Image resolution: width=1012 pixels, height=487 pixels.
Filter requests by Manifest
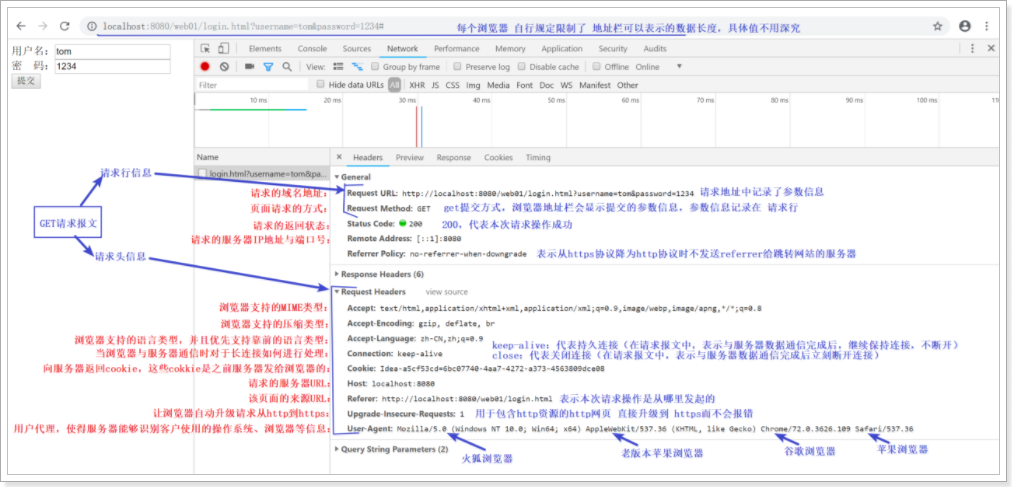(594, 84)
